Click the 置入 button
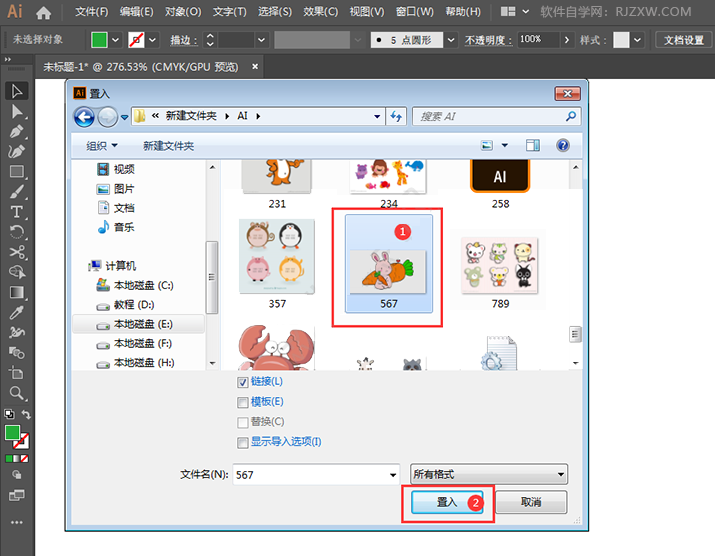Image resolution: width=715 pixels, height=556 pixels. (447, 502)
